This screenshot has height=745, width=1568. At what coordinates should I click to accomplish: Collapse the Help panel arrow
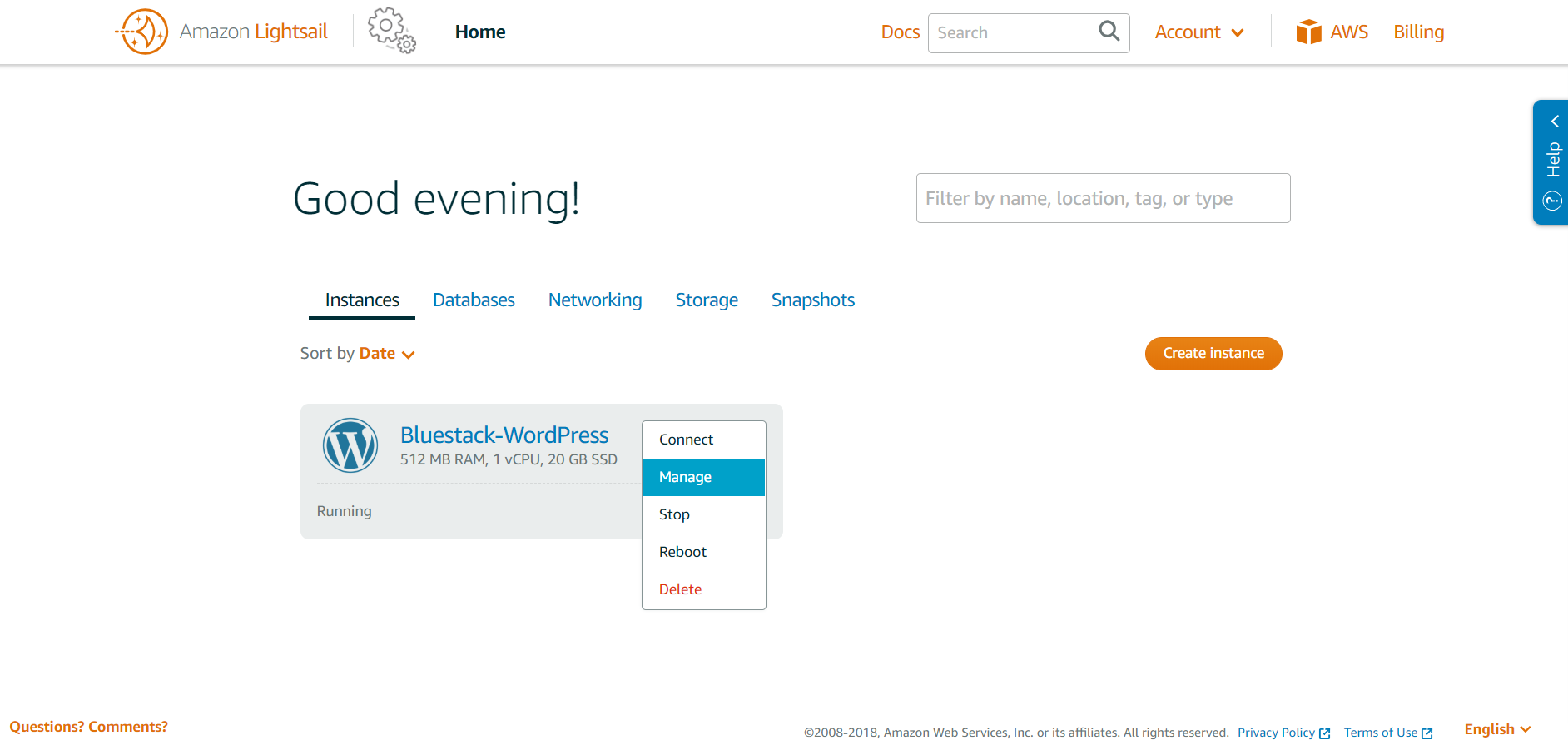pos(1554,122)
